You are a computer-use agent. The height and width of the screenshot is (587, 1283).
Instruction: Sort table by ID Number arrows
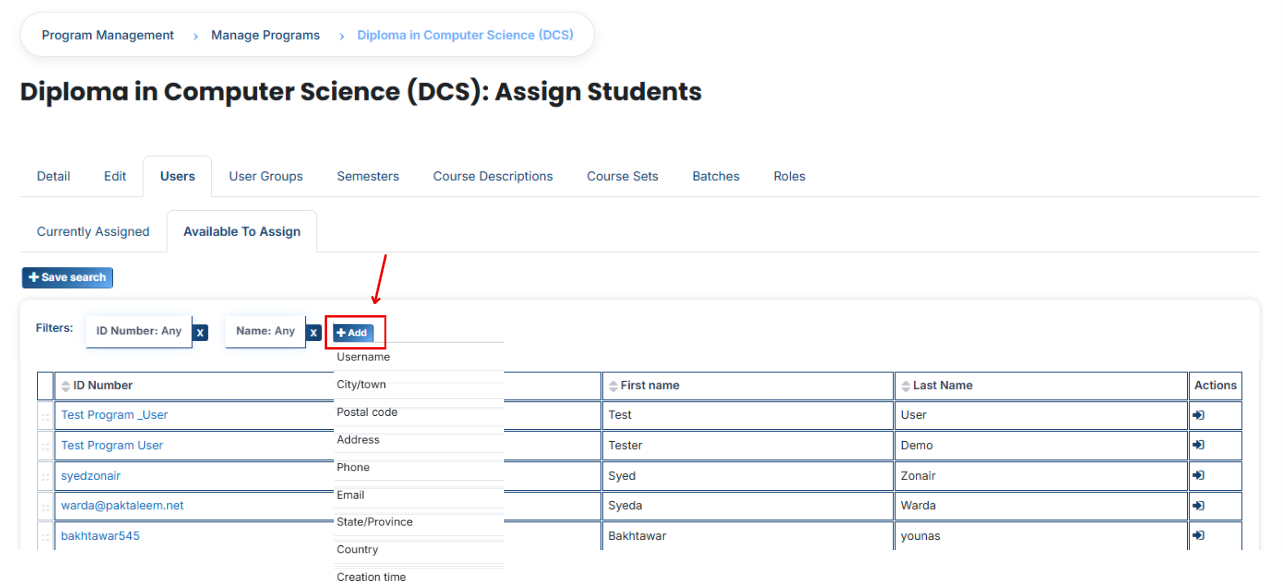[x=66, y=386]
